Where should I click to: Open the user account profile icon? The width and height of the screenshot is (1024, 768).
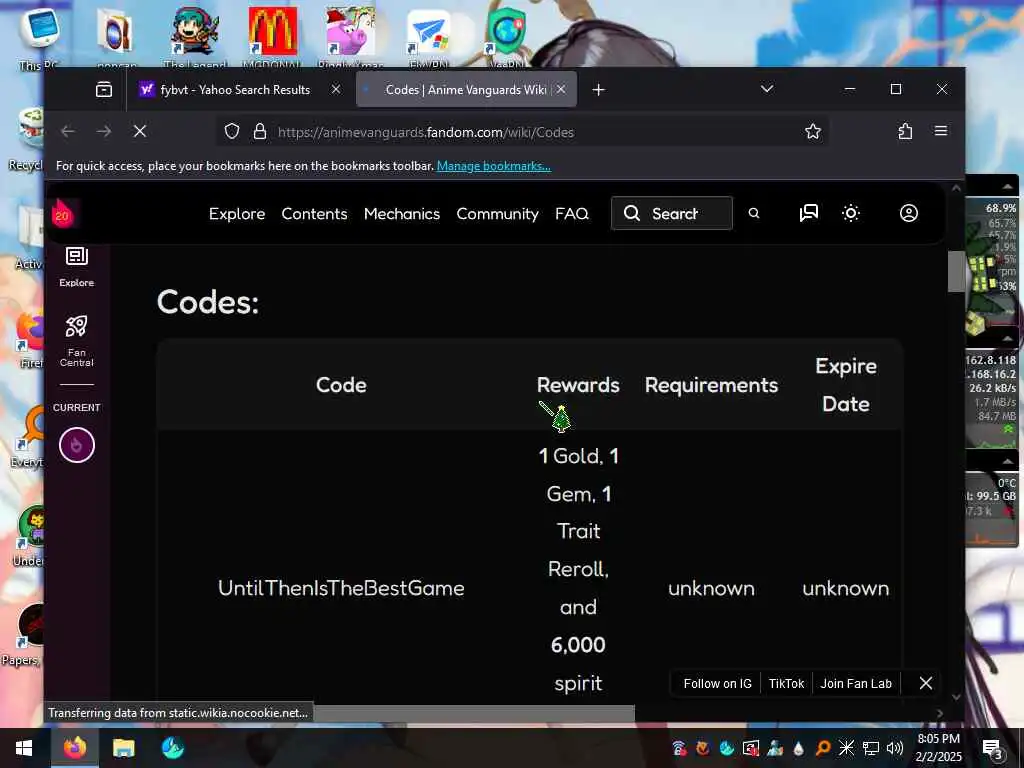908,213
